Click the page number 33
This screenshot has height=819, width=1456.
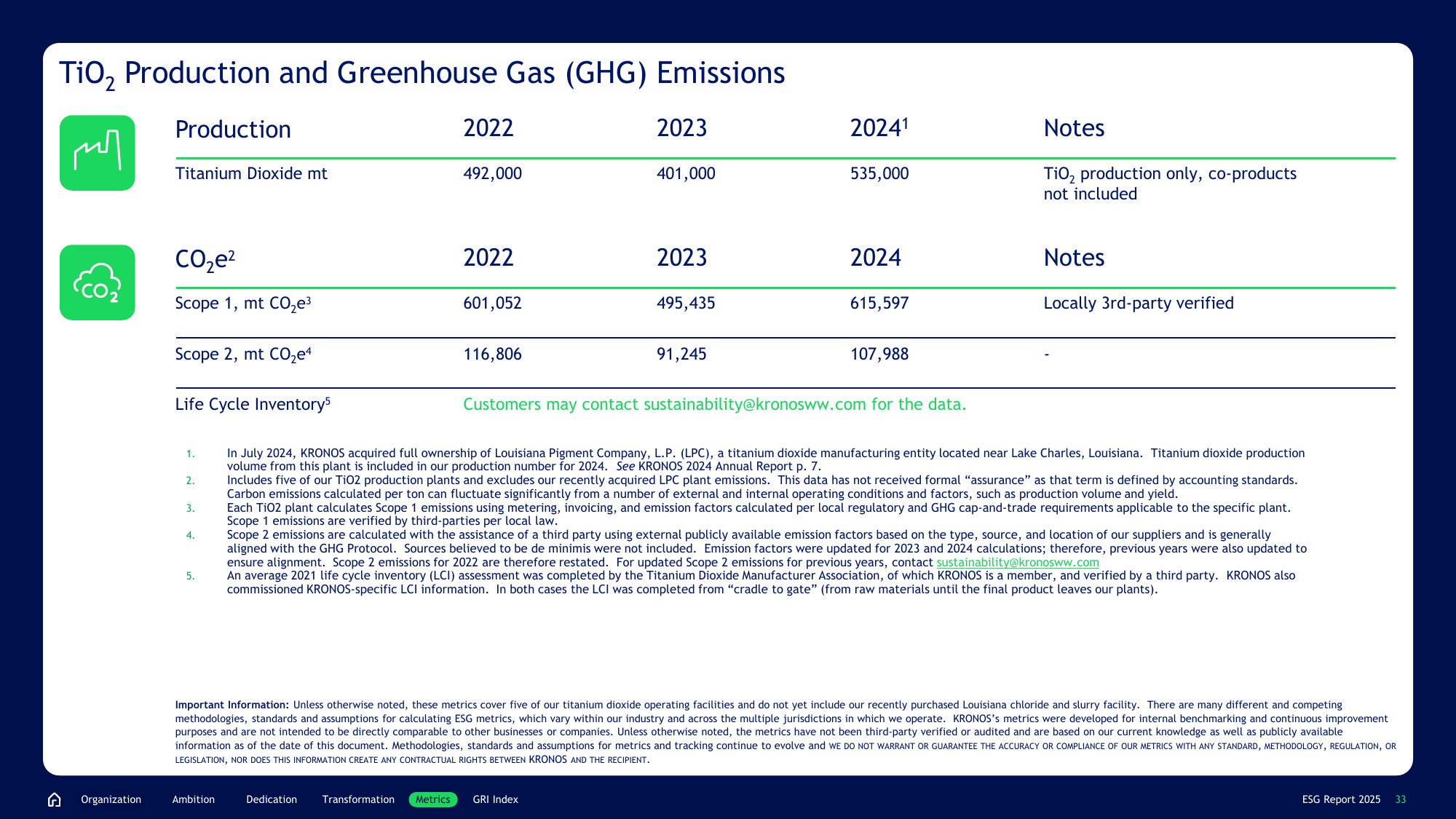(x=1401, y=799)
